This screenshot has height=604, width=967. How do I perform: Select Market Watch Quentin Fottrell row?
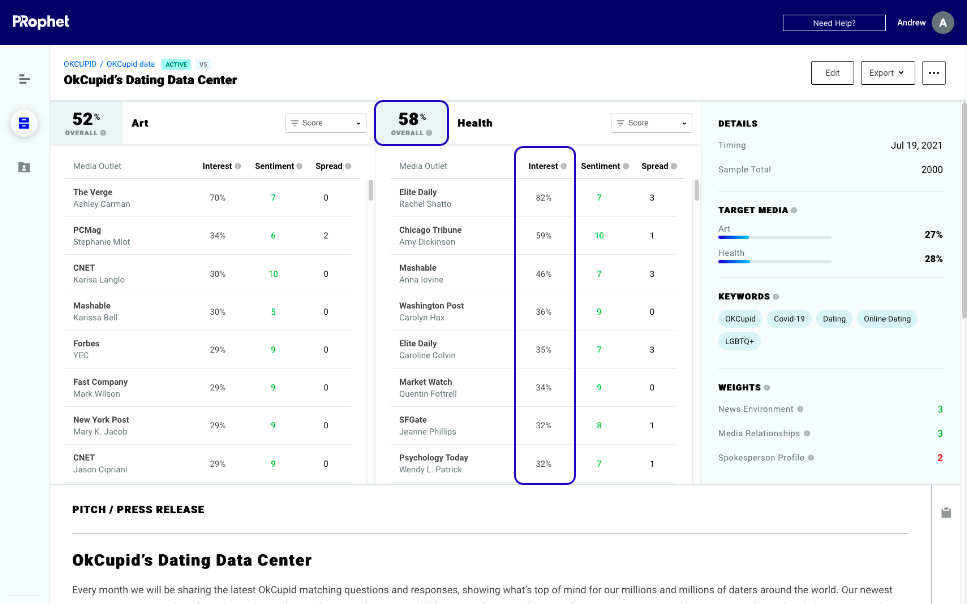[x=533, y=387]
